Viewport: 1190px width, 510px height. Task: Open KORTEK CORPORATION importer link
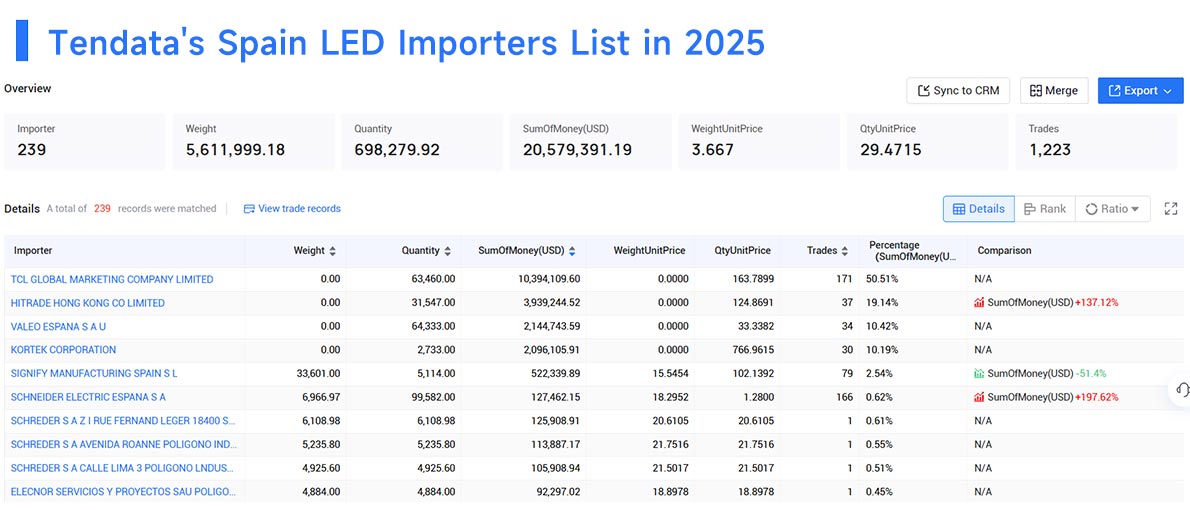click(63, 350)
